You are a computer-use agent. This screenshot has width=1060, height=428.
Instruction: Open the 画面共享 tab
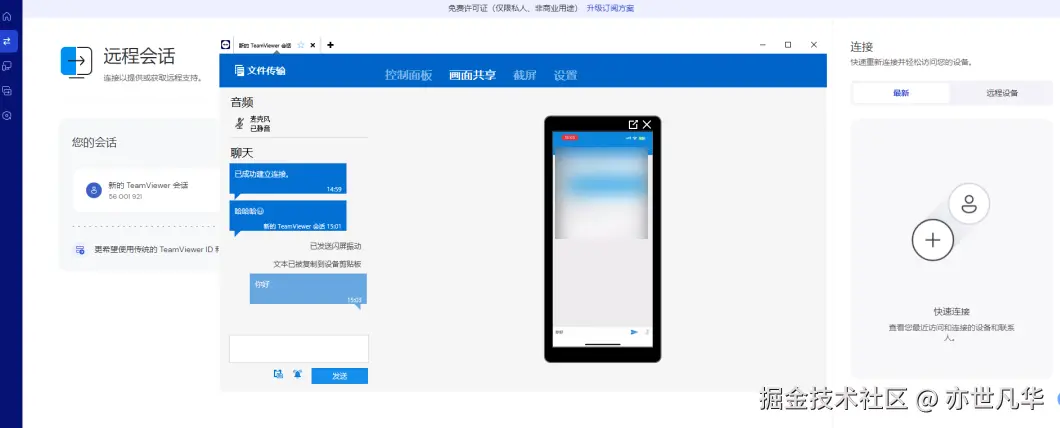click(x=473, y=75)
